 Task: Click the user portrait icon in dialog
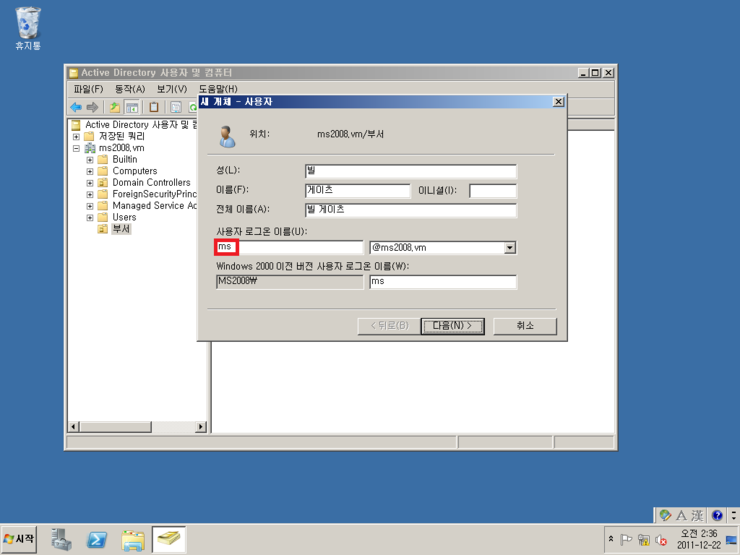coord(227,136)
